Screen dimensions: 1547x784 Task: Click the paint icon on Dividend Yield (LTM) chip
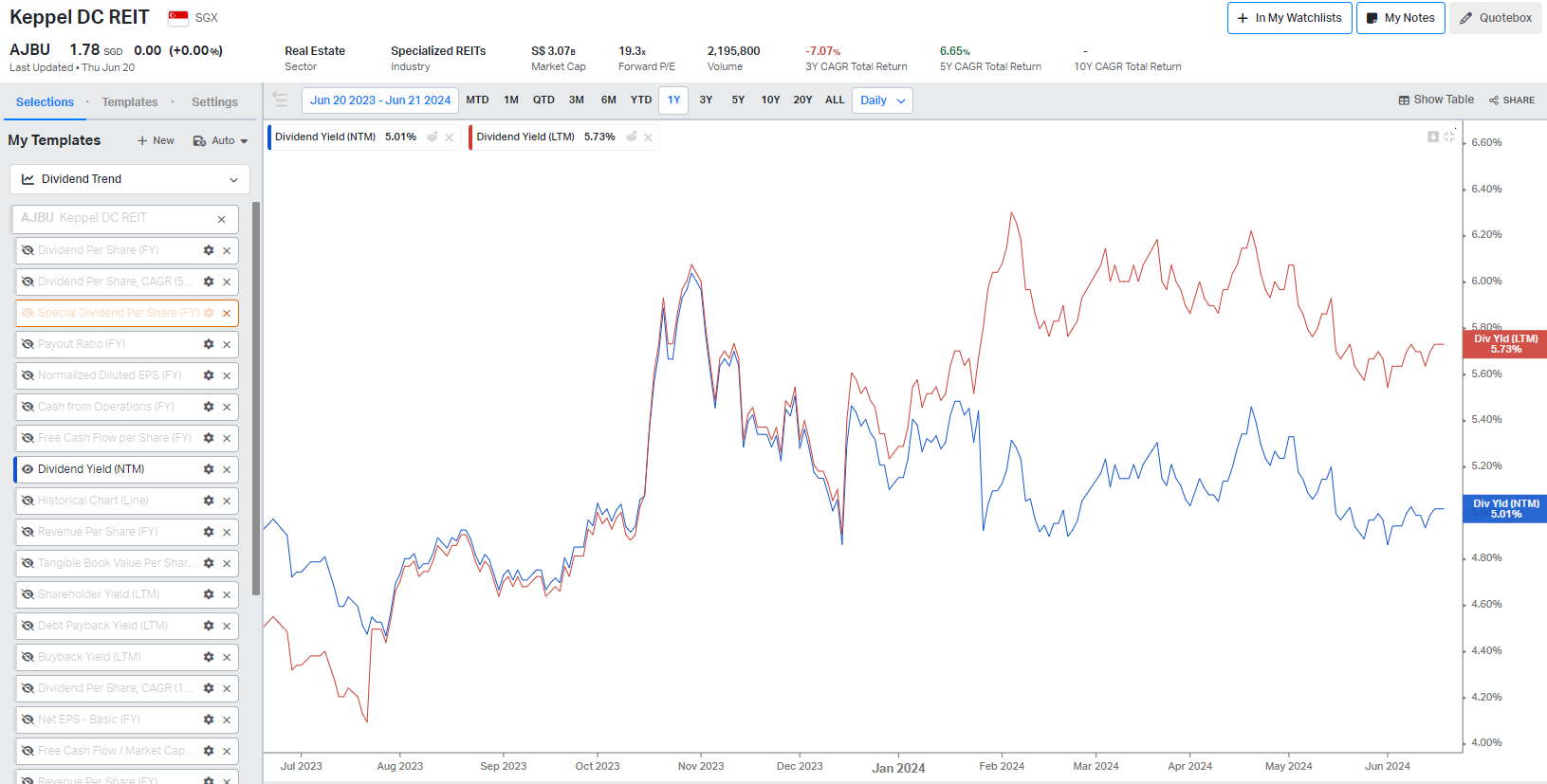(x=632, y=137)
